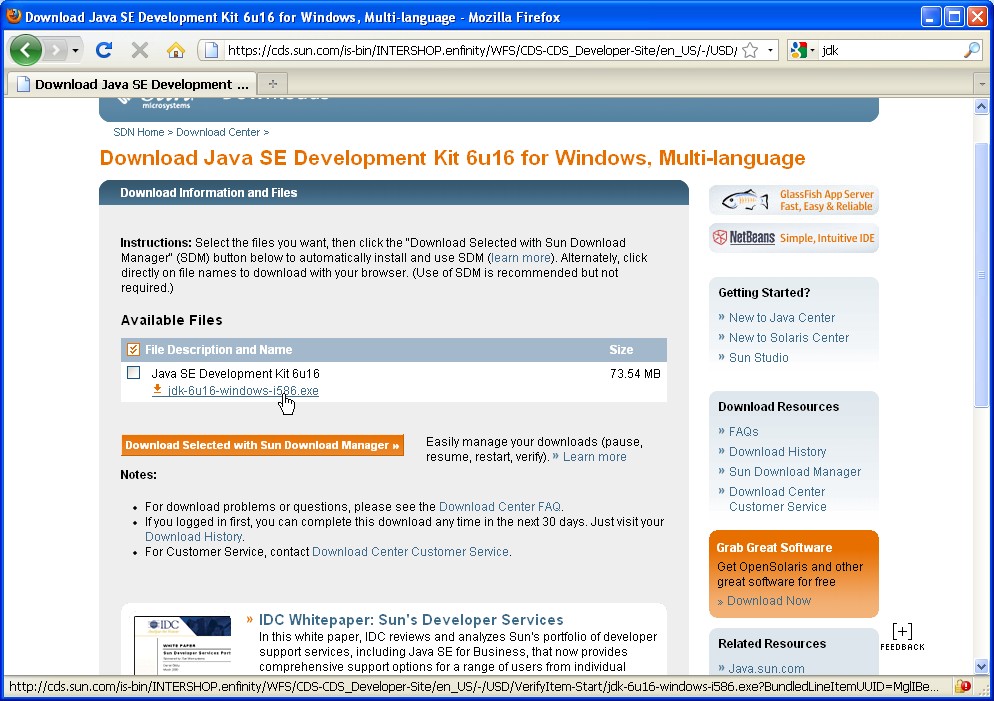Click the Download Center breadcrumb link
Viewport: 994px width, 701px height.
(x=218, y=132)
